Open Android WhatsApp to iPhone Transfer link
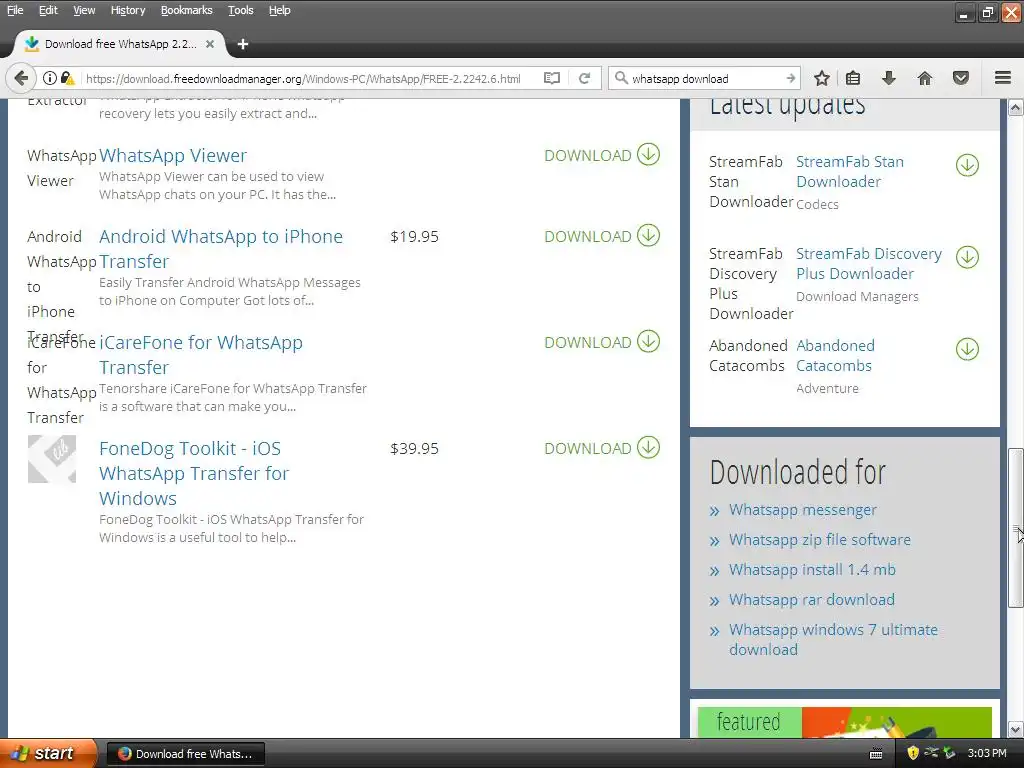 (221, 249)
